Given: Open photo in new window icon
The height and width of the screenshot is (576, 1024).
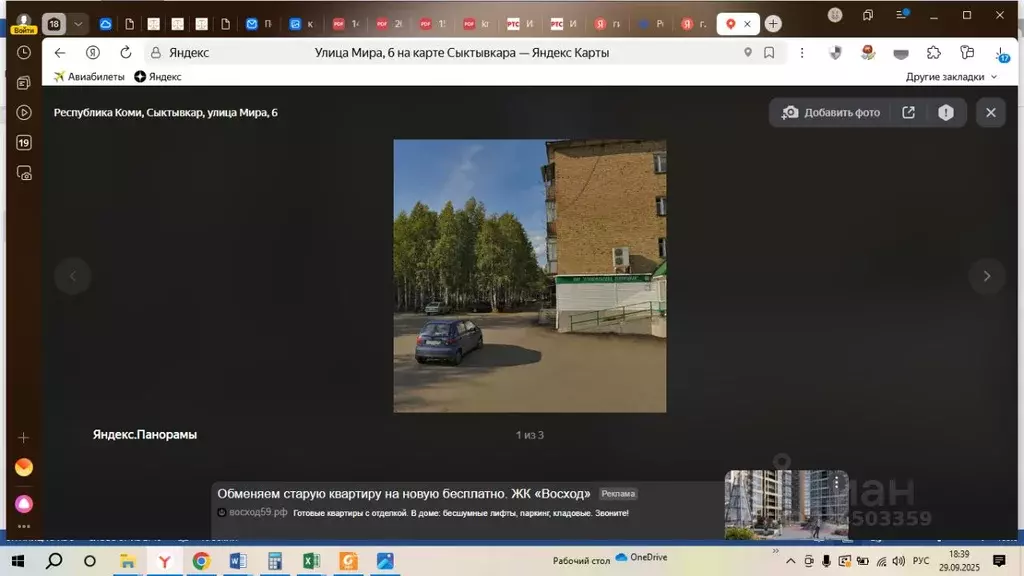Looking at the screenshot, I should pos(908,113).
